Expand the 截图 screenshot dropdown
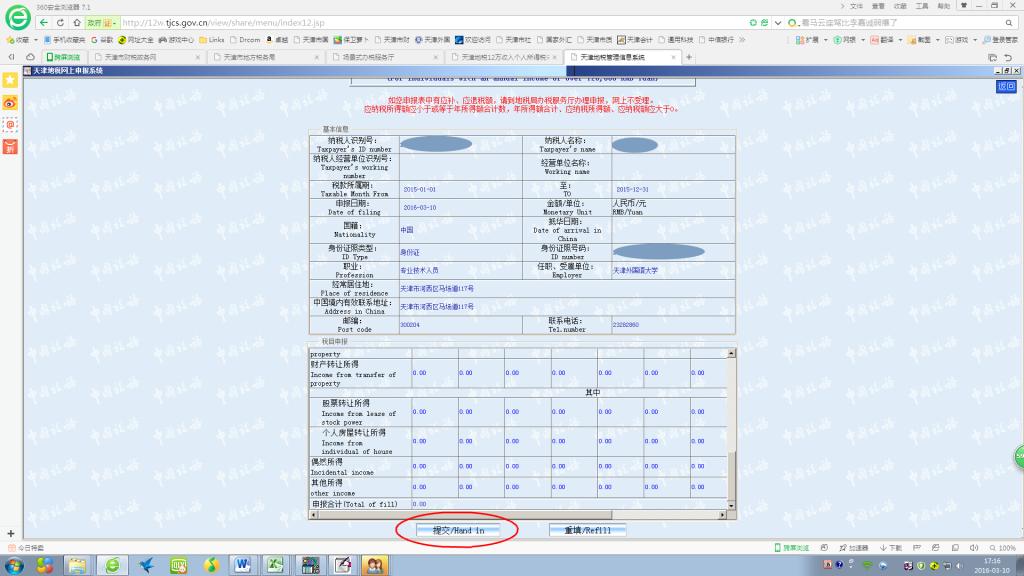Image resolution: width=1024 pixels, height=576 pixels. tap(938, 40)
